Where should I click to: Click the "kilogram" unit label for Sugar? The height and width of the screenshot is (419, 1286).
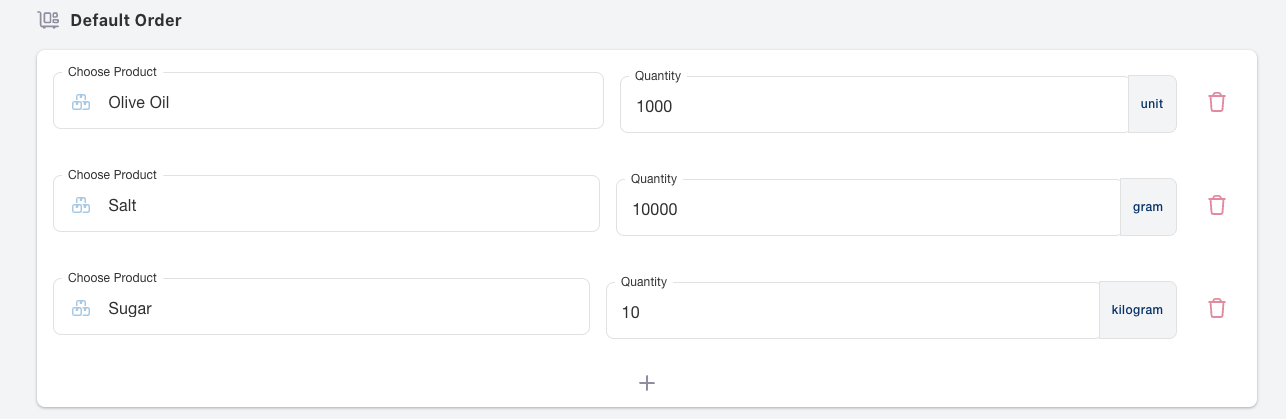[x=1137, y=310]
